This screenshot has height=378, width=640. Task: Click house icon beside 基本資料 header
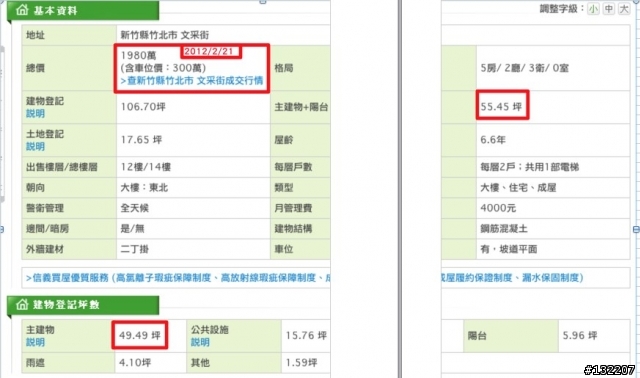[x=22, y=9]
